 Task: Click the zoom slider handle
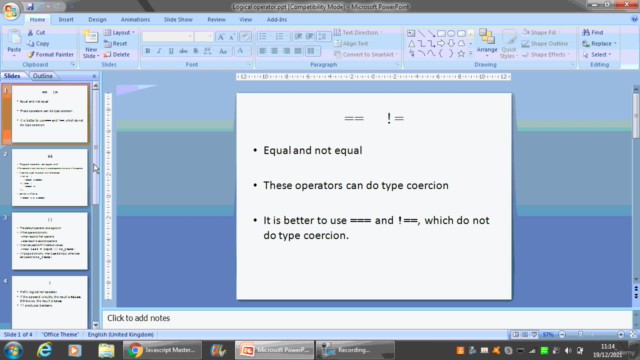(581, 334)
